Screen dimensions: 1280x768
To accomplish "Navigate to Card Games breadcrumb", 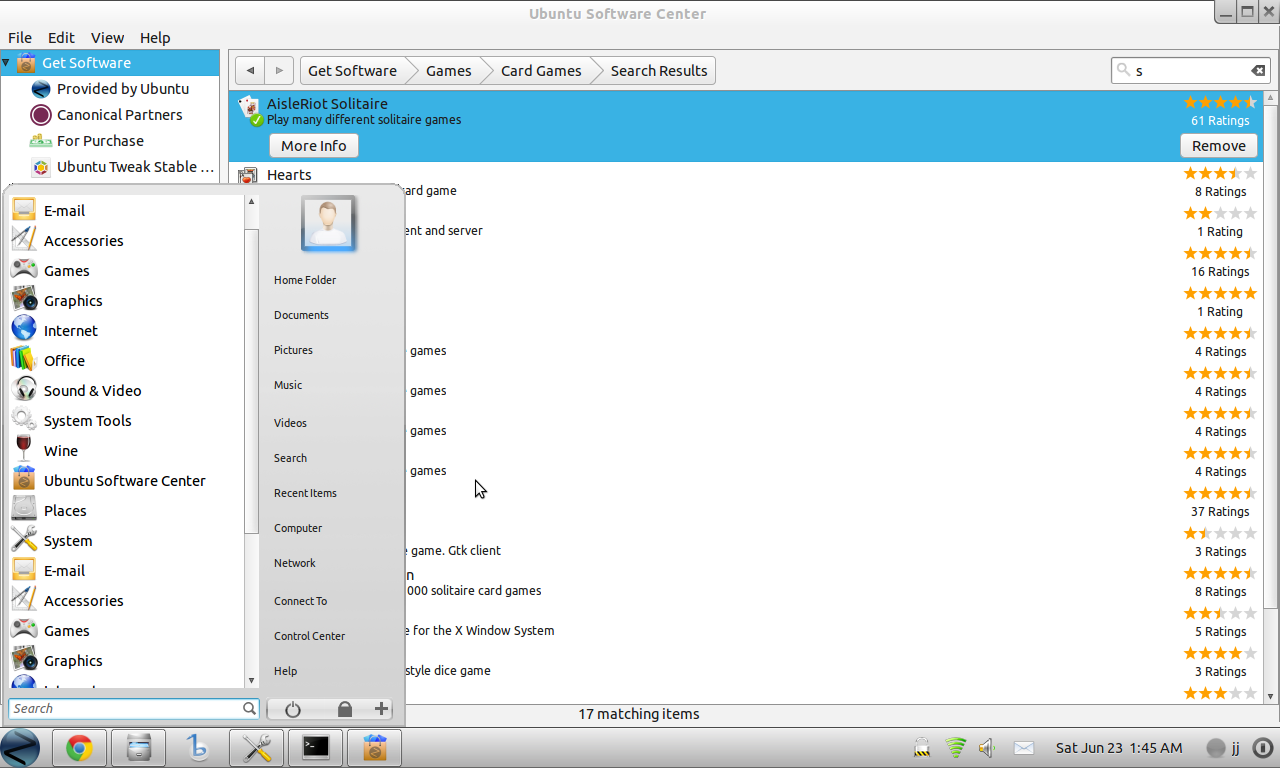I will [x=541, y=71].
